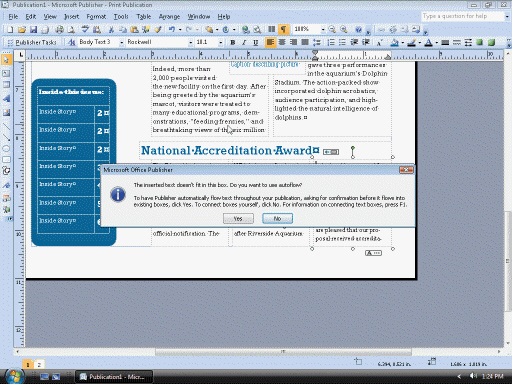Select the Oval shape tool
The width and height of the screenshot is (512, 384).
point(6,149)
